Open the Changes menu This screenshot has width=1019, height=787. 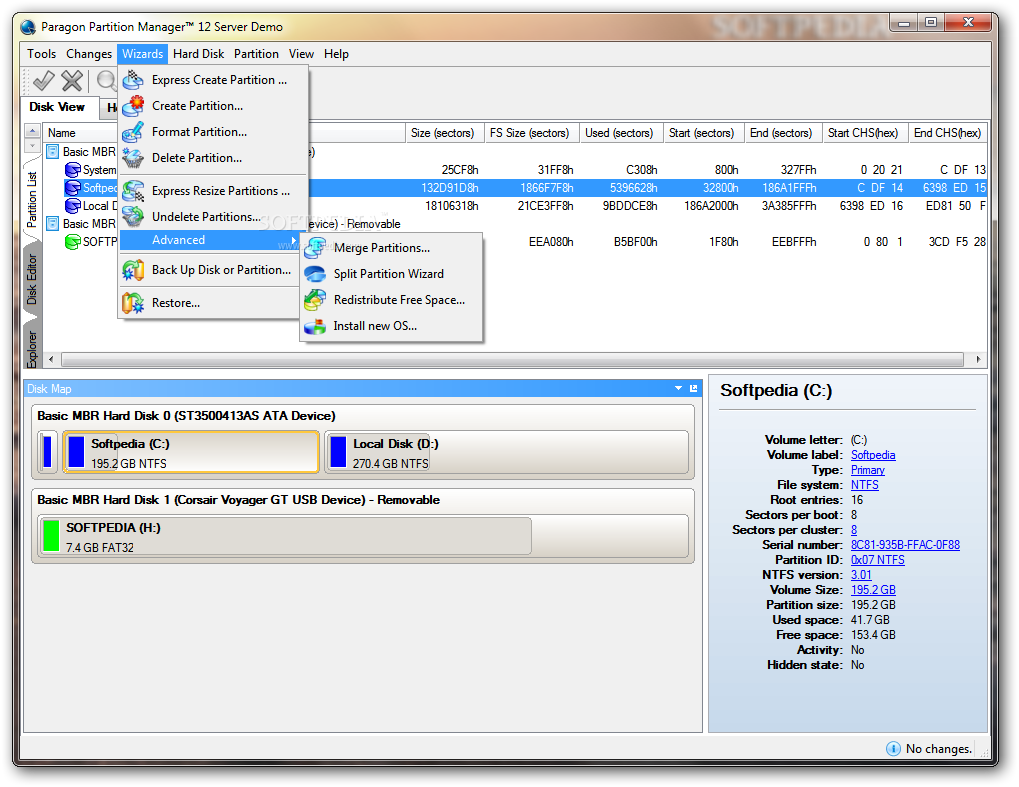click(89, 54)
